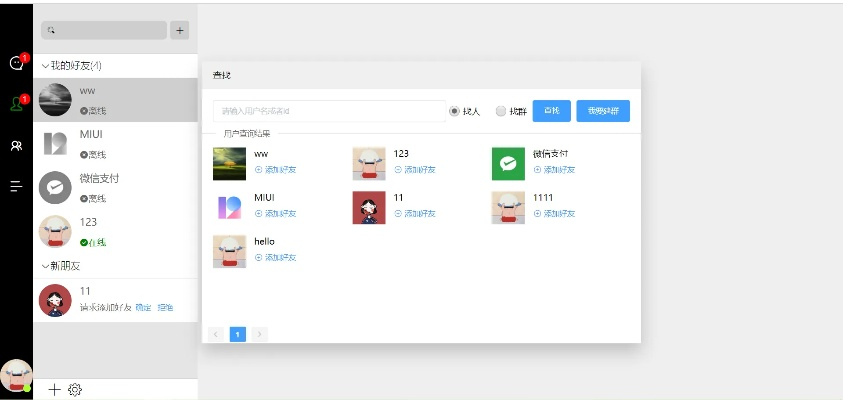The width and height of the screenshot is (843, 400).
Task: Click the username or id input field
Action: click(x=329, y=111)
